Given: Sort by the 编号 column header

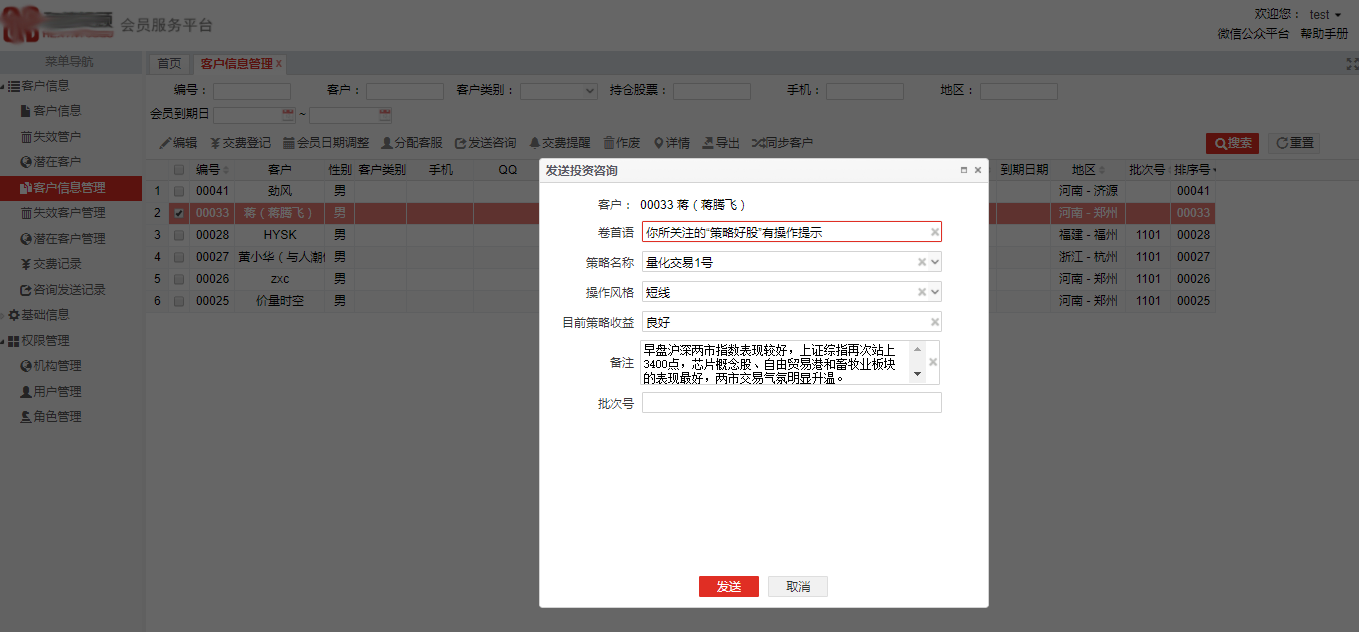Looking at the screenshot, I should 212,170.
